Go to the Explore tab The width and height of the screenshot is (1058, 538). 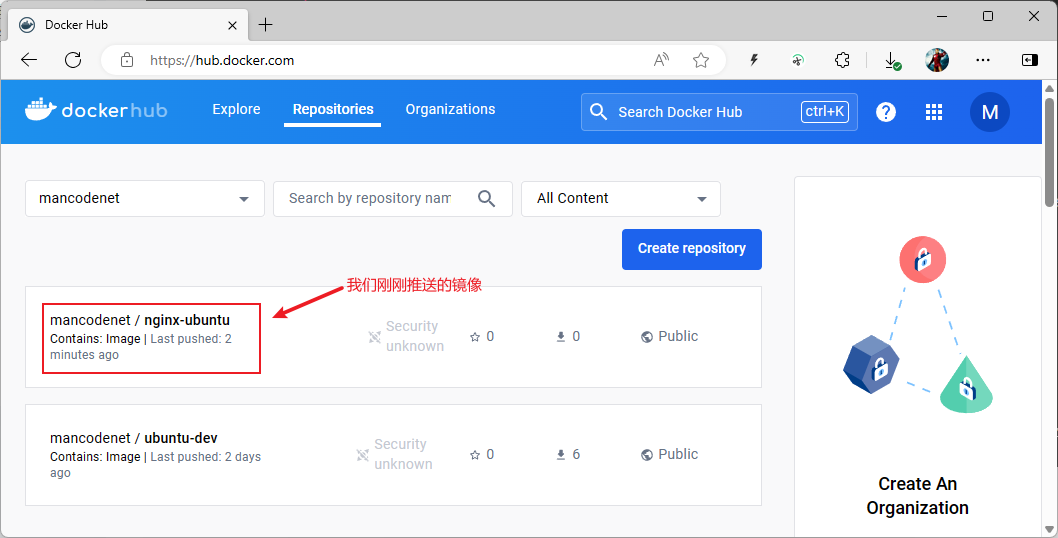[236, 110]
